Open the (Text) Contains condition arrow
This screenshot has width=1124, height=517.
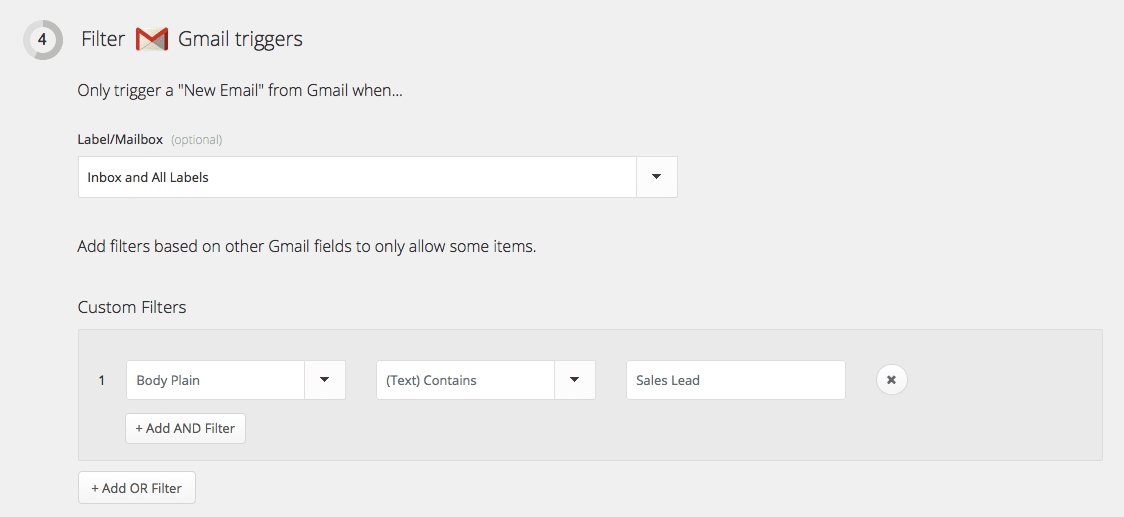point(574,380)
